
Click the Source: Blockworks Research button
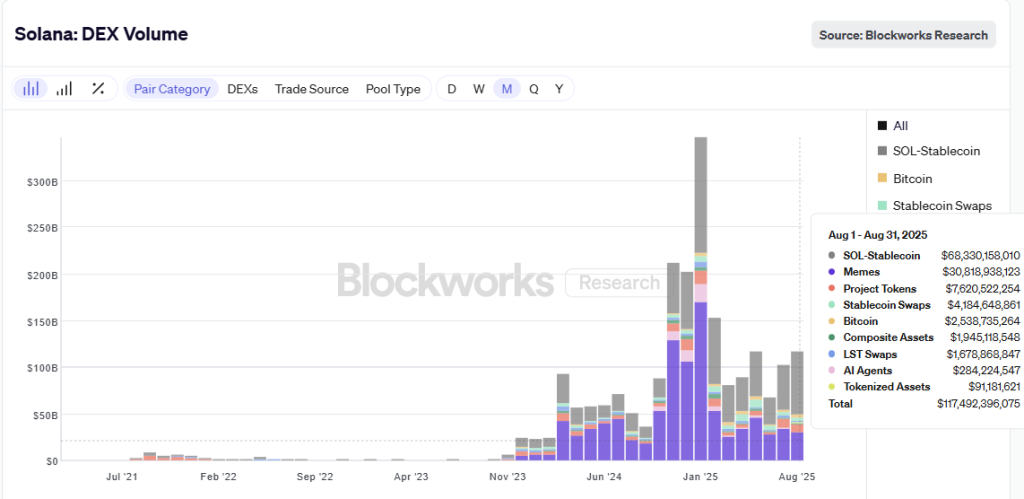(903, 35)
